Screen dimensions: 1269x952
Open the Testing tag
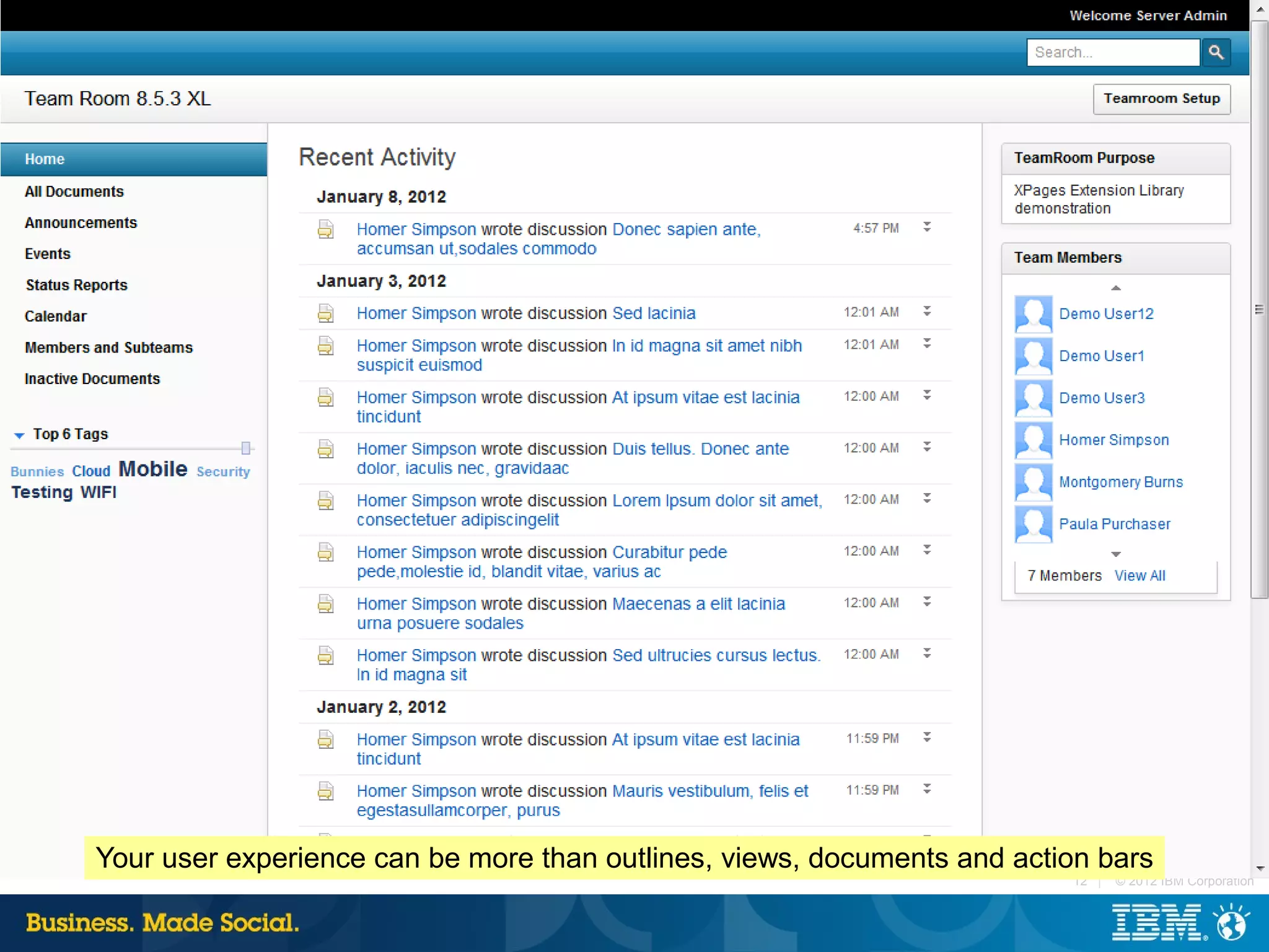coord(42,493)
